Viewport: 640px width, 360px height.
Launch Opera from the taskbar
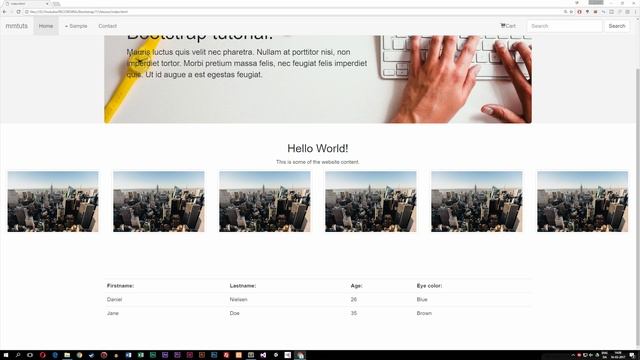coord(42,355)
